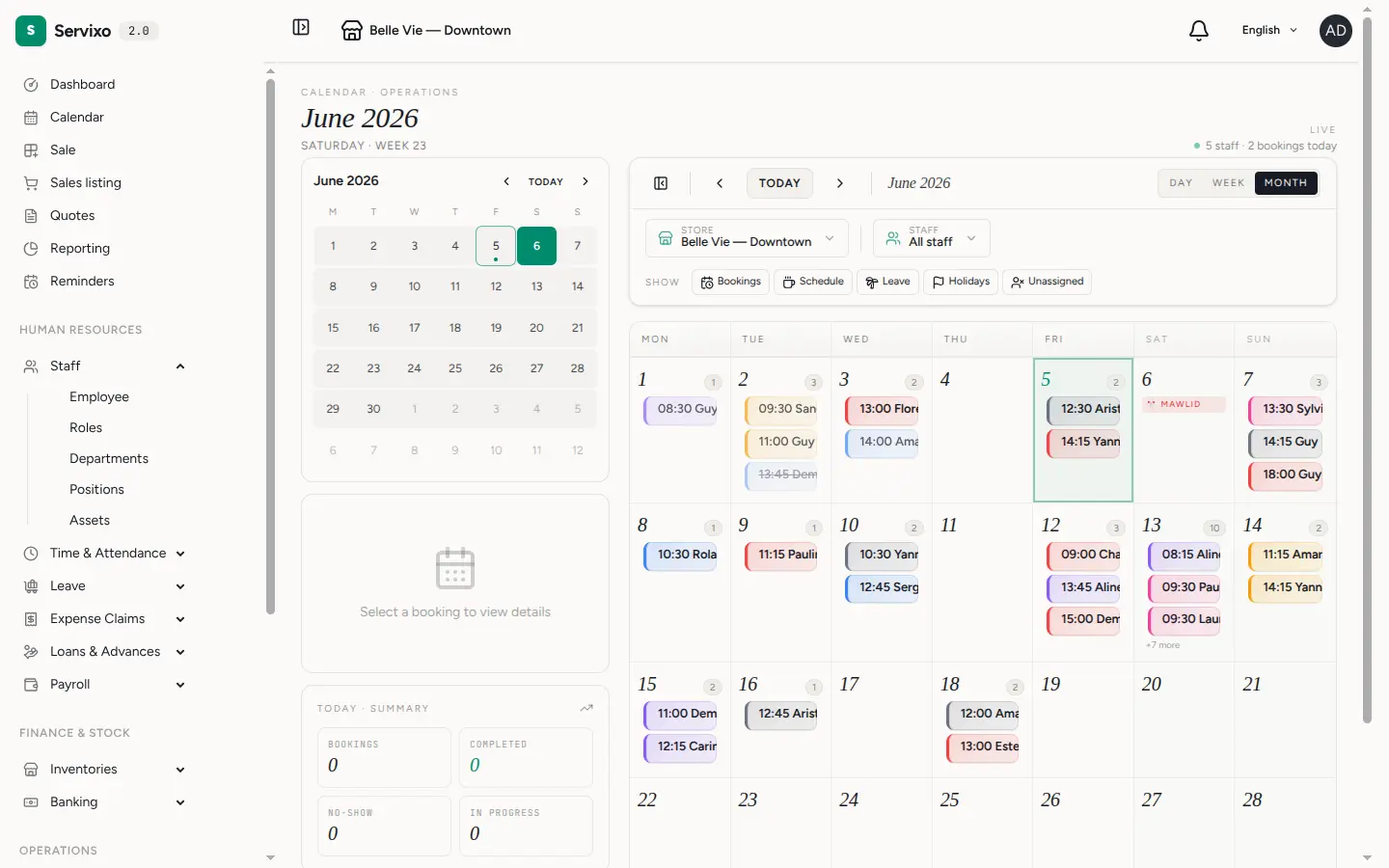Open the 12:15 Carin booking on June 15
The width and height of the screenshot is (1389, 868).
click(681, 747)
